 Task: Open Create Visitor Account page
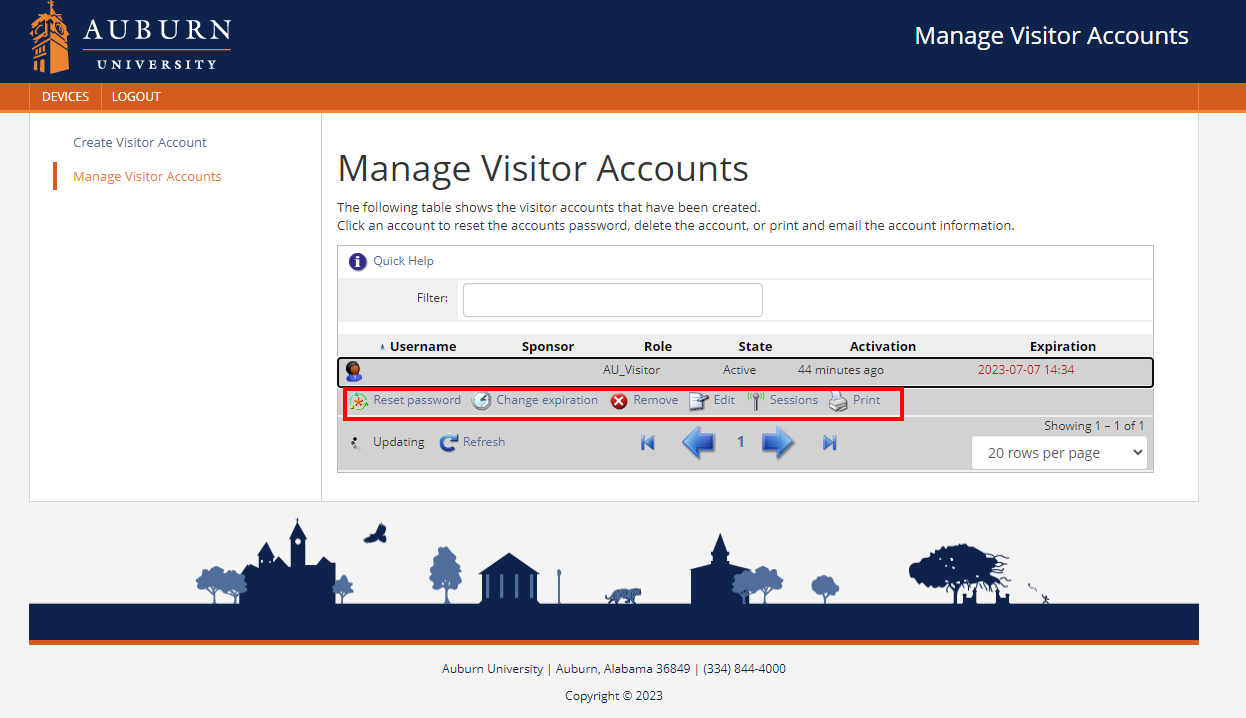point(140,143)
